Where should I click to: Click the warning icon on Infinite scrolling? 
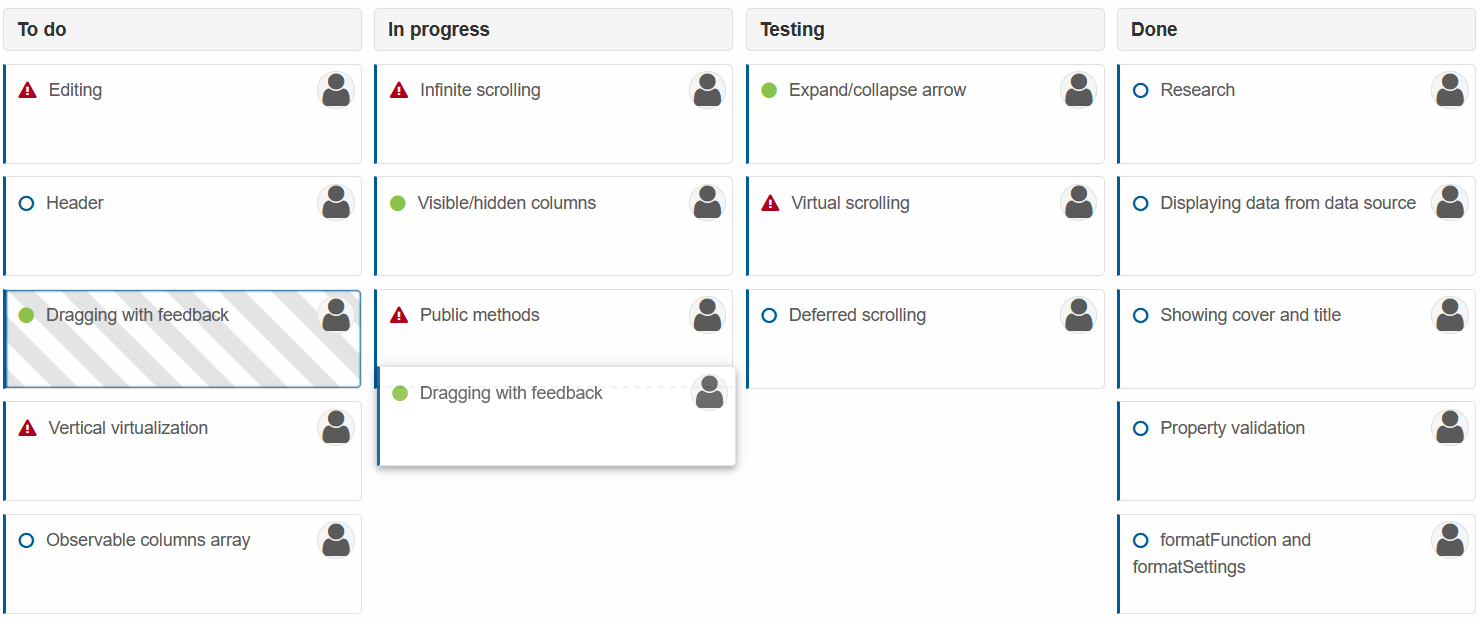click(399, 90)
